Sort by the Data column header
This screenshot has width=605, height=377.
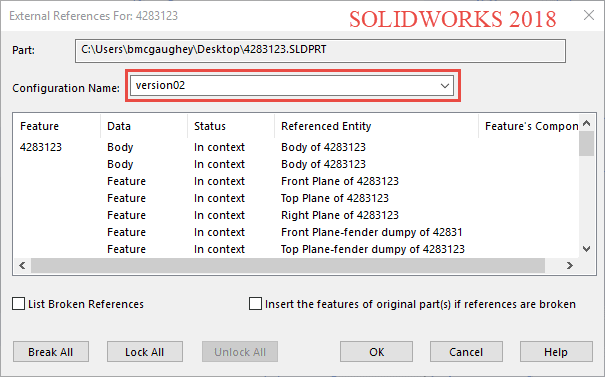click(144, 126)
